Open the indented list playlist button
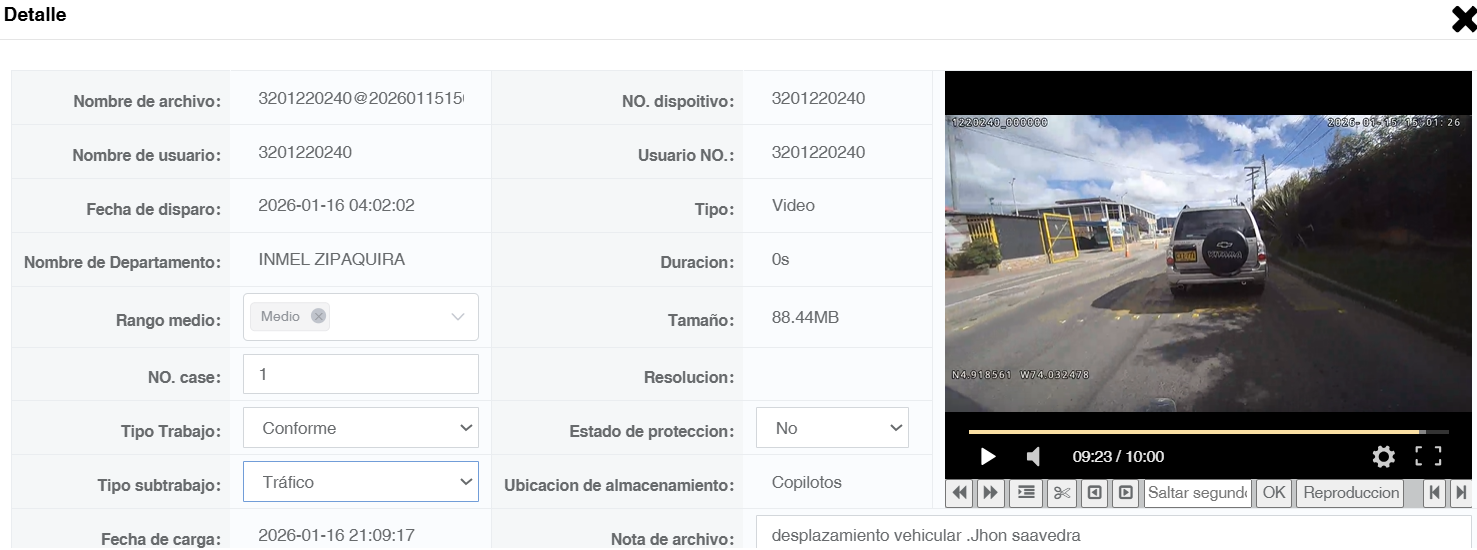1477x550 pixels. coord(1025,492)
